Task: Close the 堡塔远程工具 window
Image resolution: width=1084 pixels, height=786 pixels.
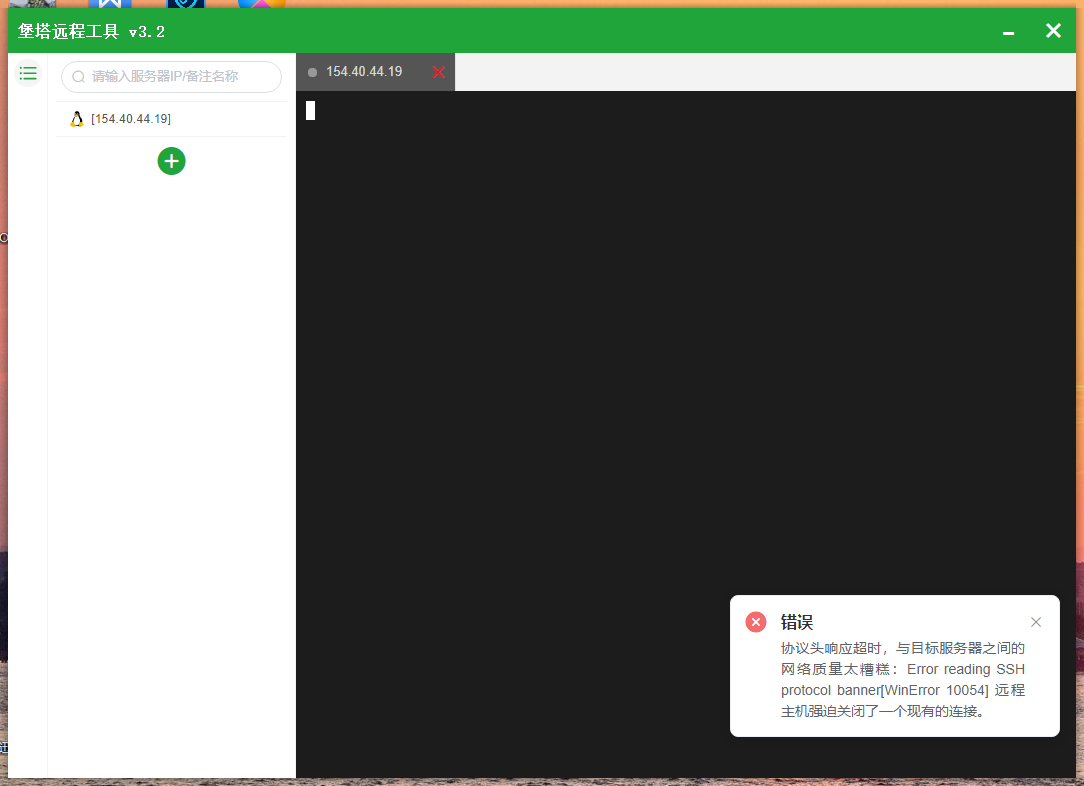Action: tap(1054, 31)
